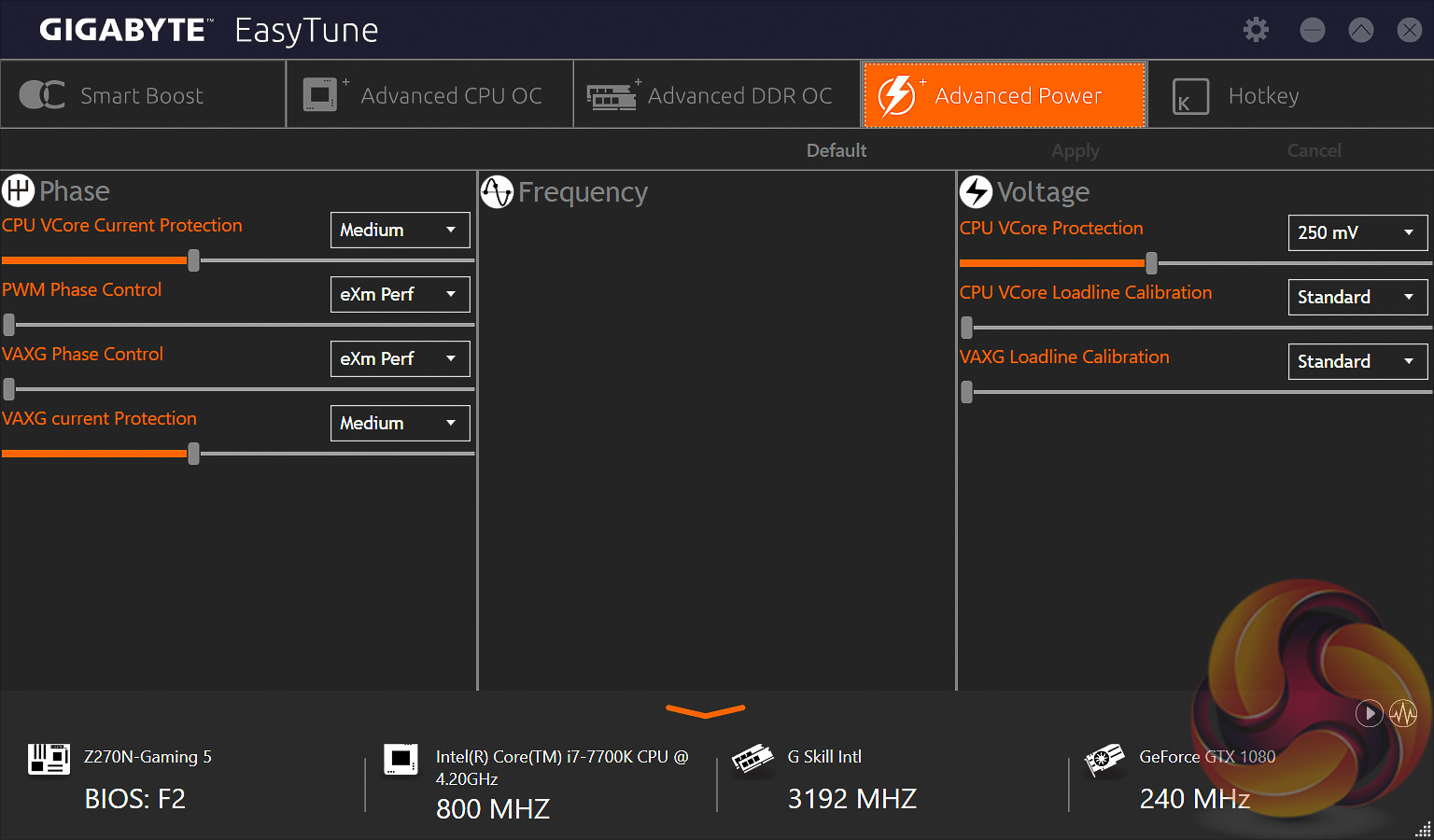Open CPU VCore Loadline Calibration dropdown
This screenshot has width=1434, height=840.
(x=1357, y=297)
